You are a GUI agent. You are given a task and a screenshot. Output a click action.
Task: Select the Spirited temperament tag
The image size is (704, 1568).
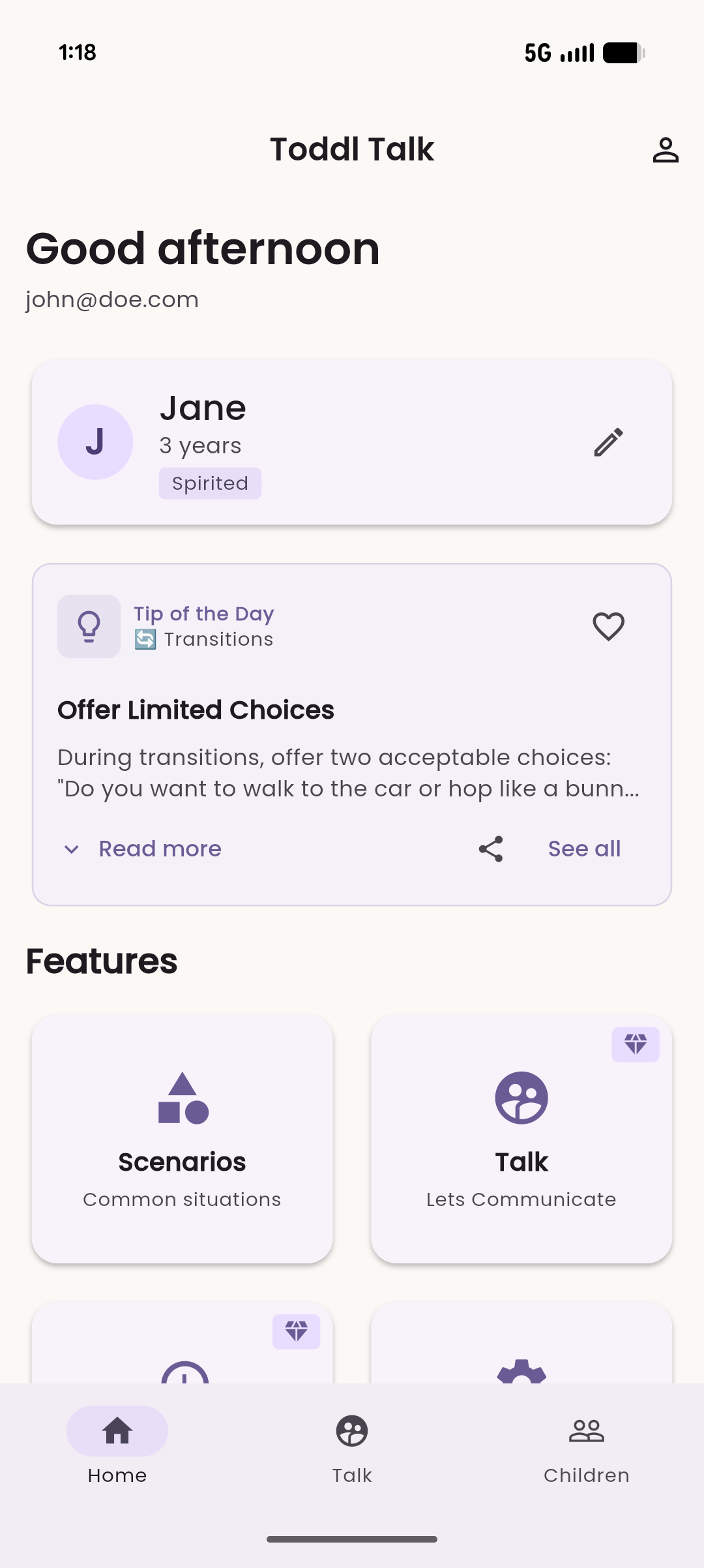(x=210, y=483)
